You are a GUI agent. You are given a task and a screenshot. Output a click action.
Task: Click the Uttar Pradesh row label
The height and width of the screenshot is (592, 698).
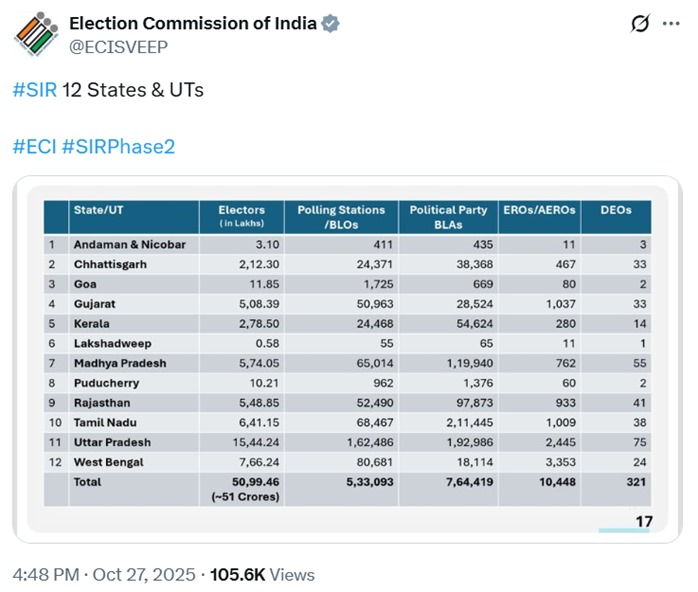112,442
